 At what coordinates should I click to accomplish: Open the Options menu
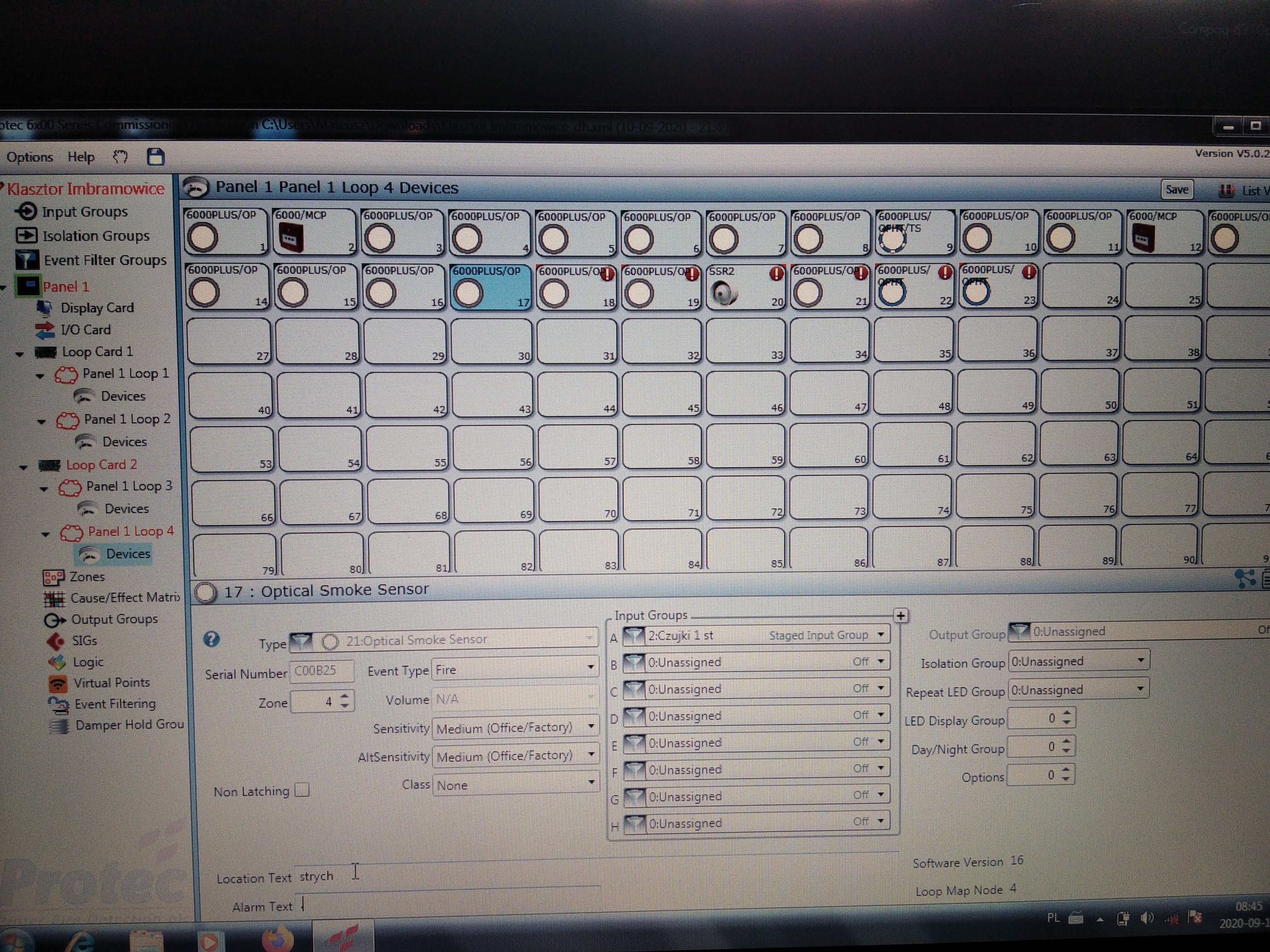(30, 157)
